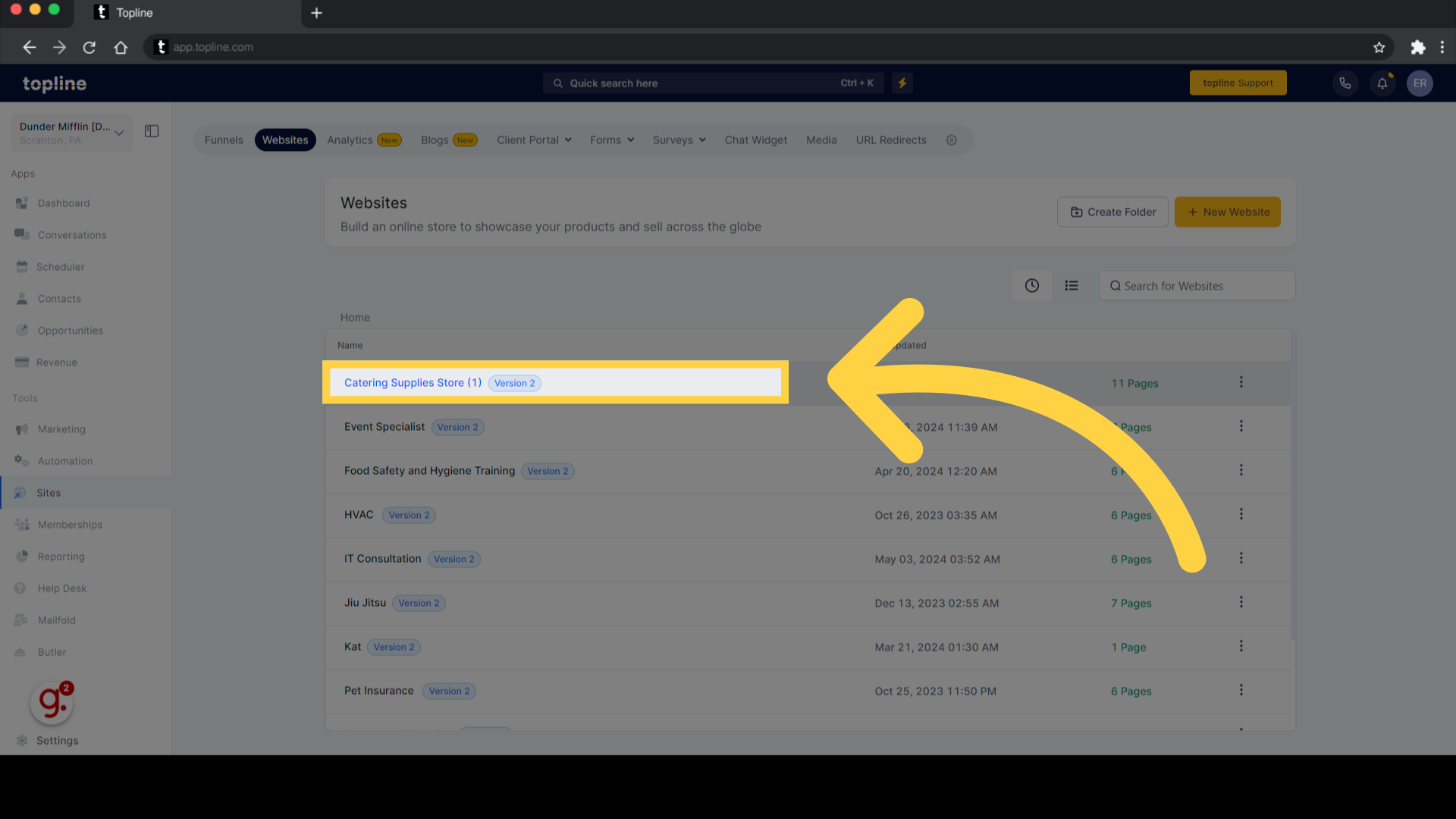
Task: Open the Revenue section
Action: coord(56,362)
